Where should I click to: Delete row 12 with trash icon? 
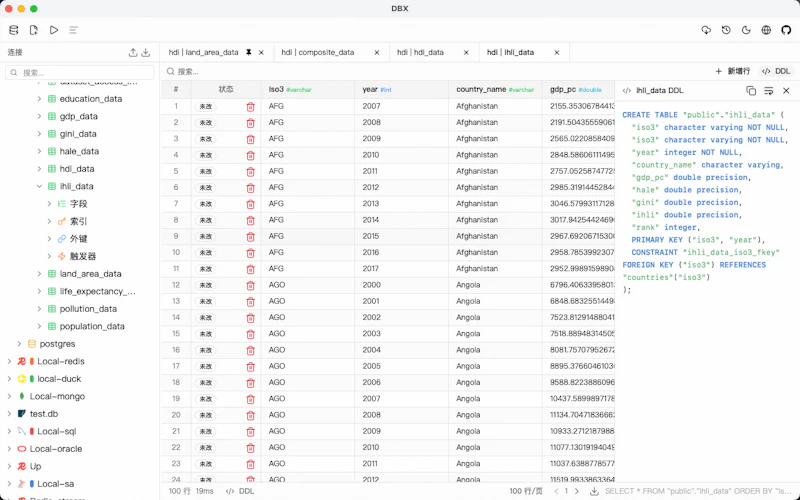point(251,285)
